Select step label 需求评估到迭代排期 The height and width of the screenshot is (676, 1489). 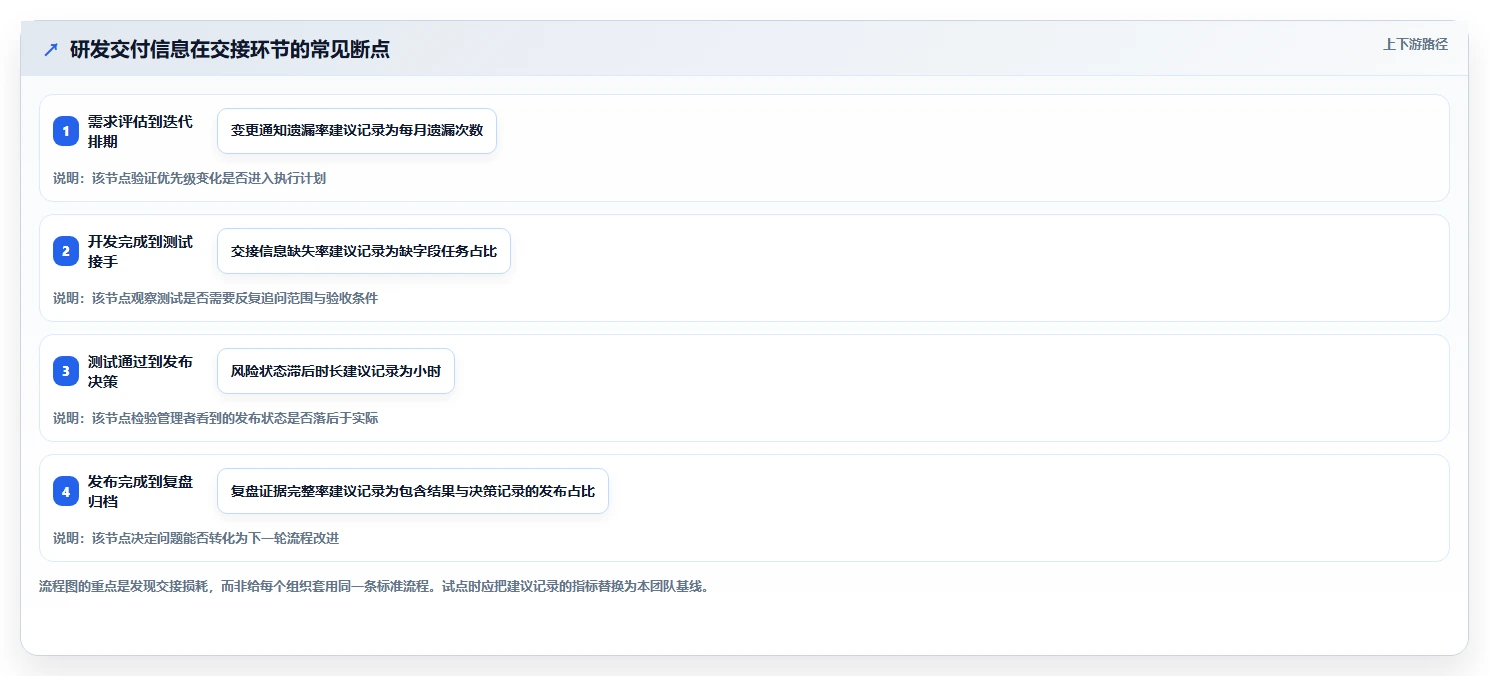pos(140,131)
